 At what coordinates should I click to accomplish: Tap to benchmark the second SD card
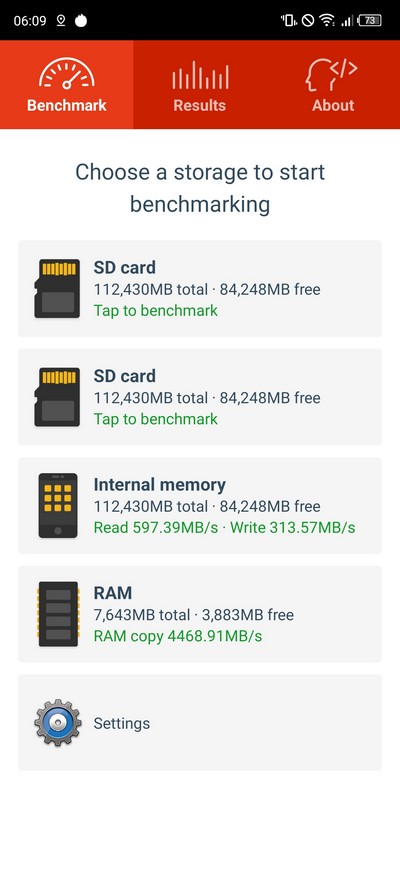[x=156, y=419]
